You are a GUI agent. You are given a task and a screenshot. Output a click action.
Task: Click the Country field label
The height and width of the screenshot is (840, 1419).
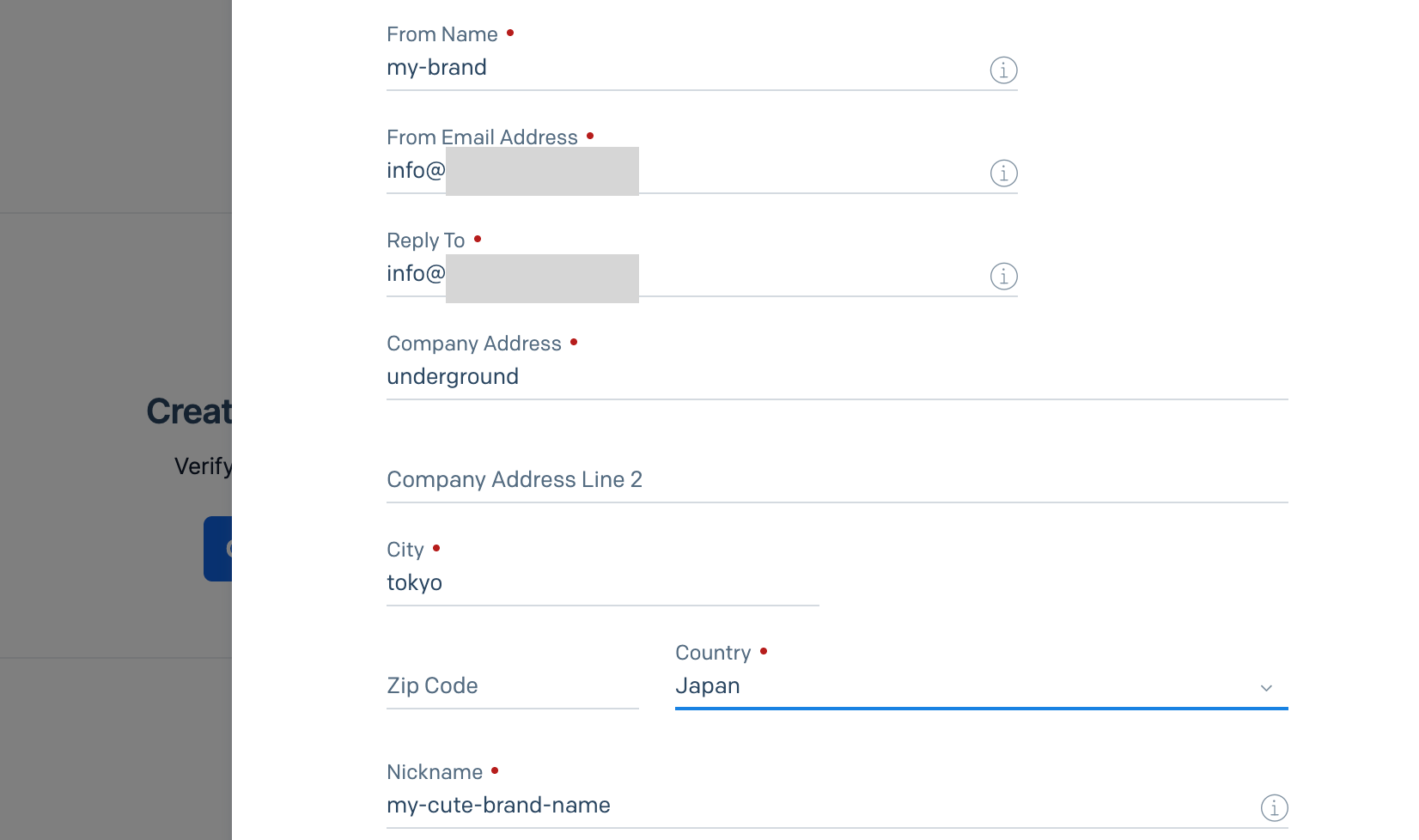click(713, 653)
